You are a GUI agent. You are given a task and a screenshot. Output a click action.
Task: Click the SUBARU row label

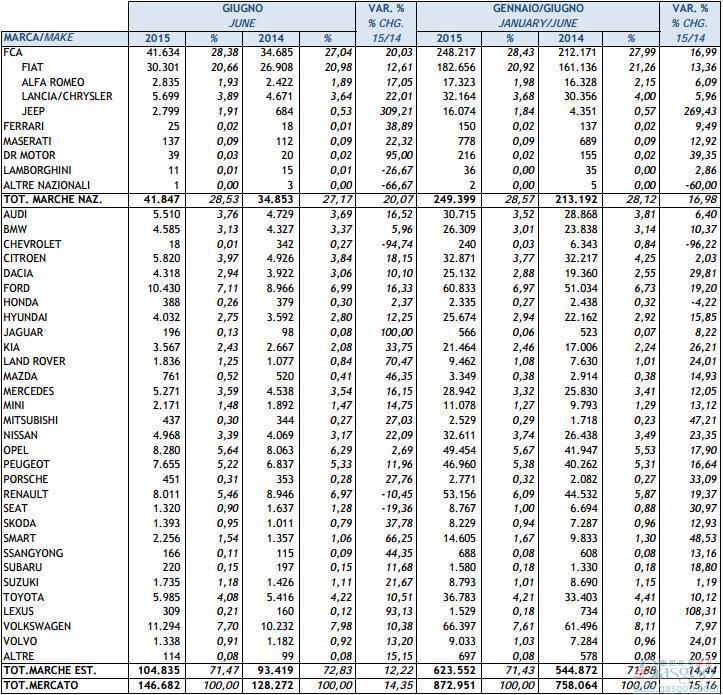(22, 567)
